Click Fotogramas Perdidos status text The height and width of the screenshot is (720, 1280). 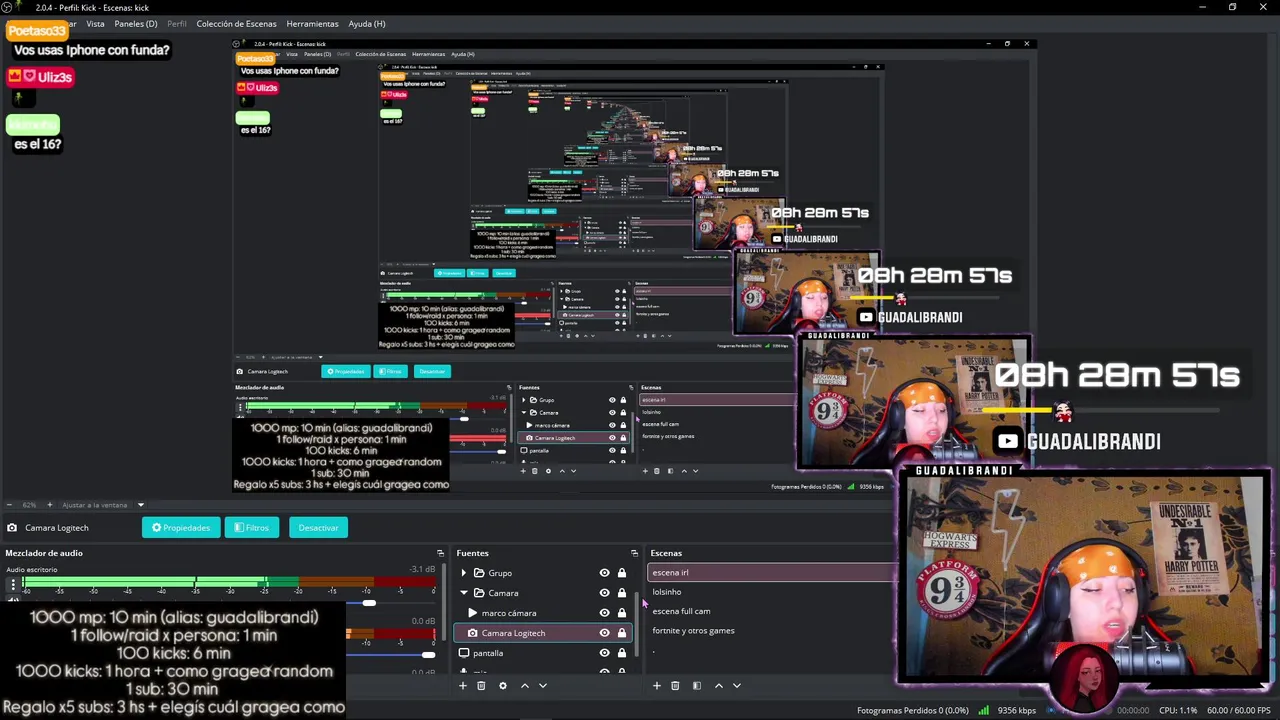tap(912, 710)
